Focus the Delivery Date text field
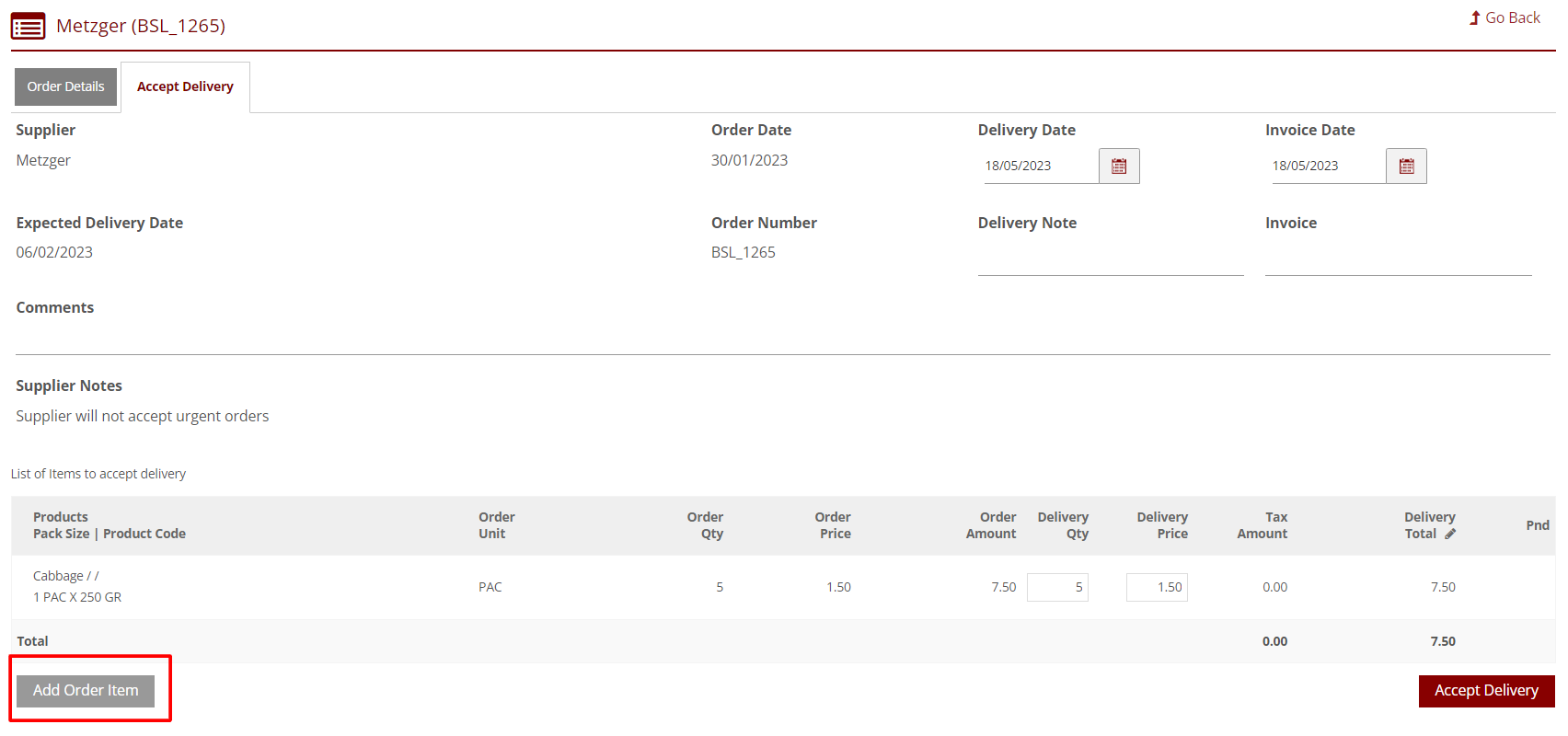1568x736 pixels. pyautogui.click(x=1040, y=167)
